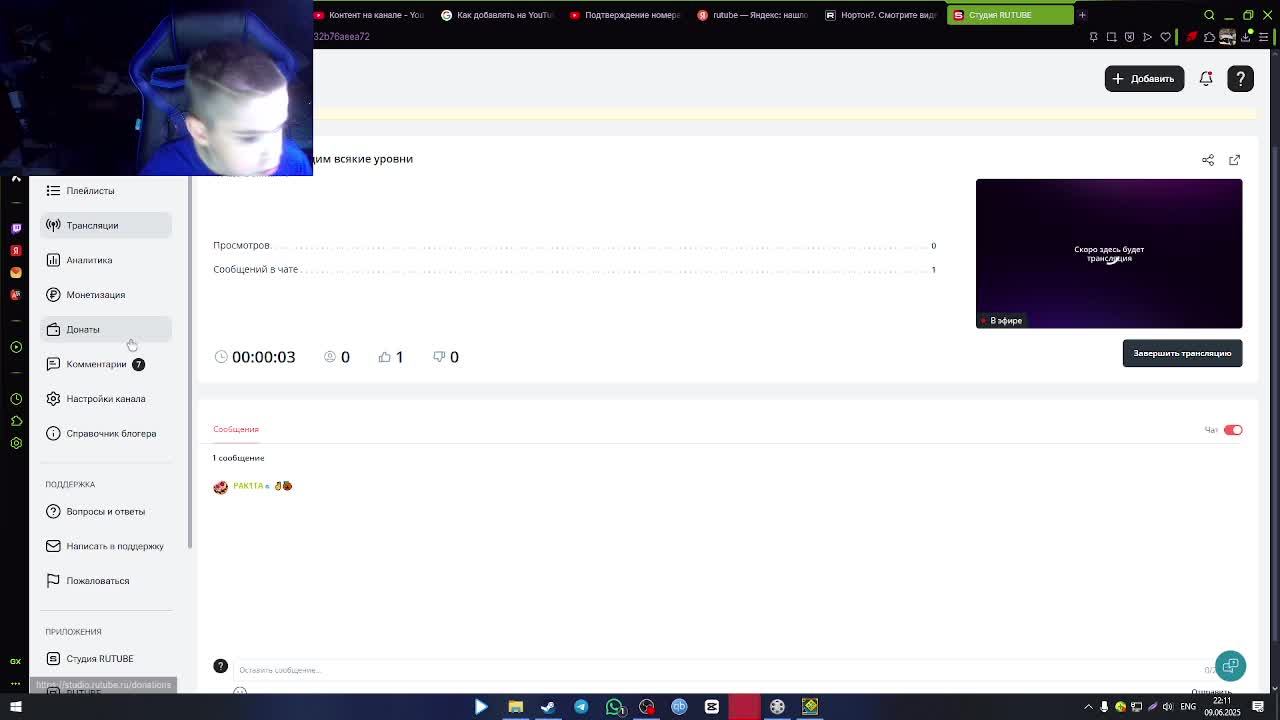
Task: Click the broadcast preview thumbnail
Action: [1109, 253]
